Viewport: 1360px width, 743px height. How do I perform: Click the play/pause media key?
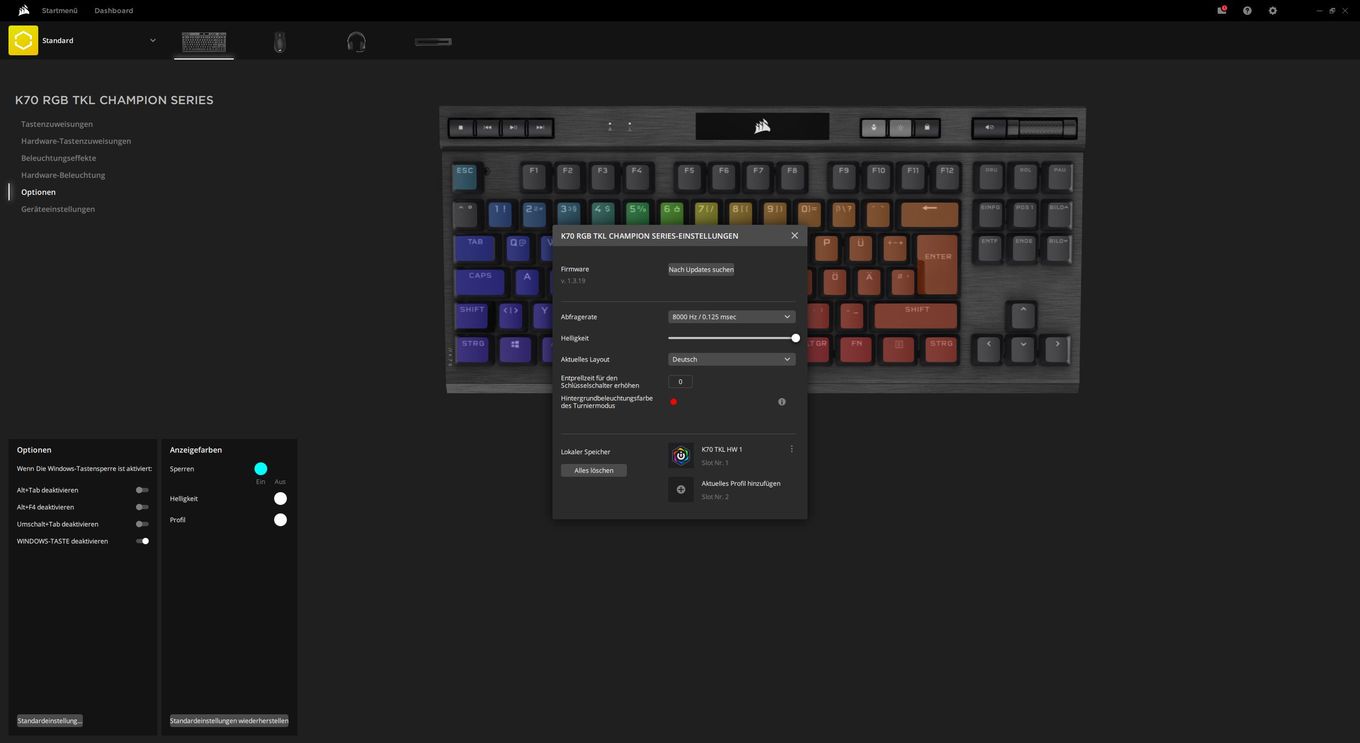coord(513,128)
